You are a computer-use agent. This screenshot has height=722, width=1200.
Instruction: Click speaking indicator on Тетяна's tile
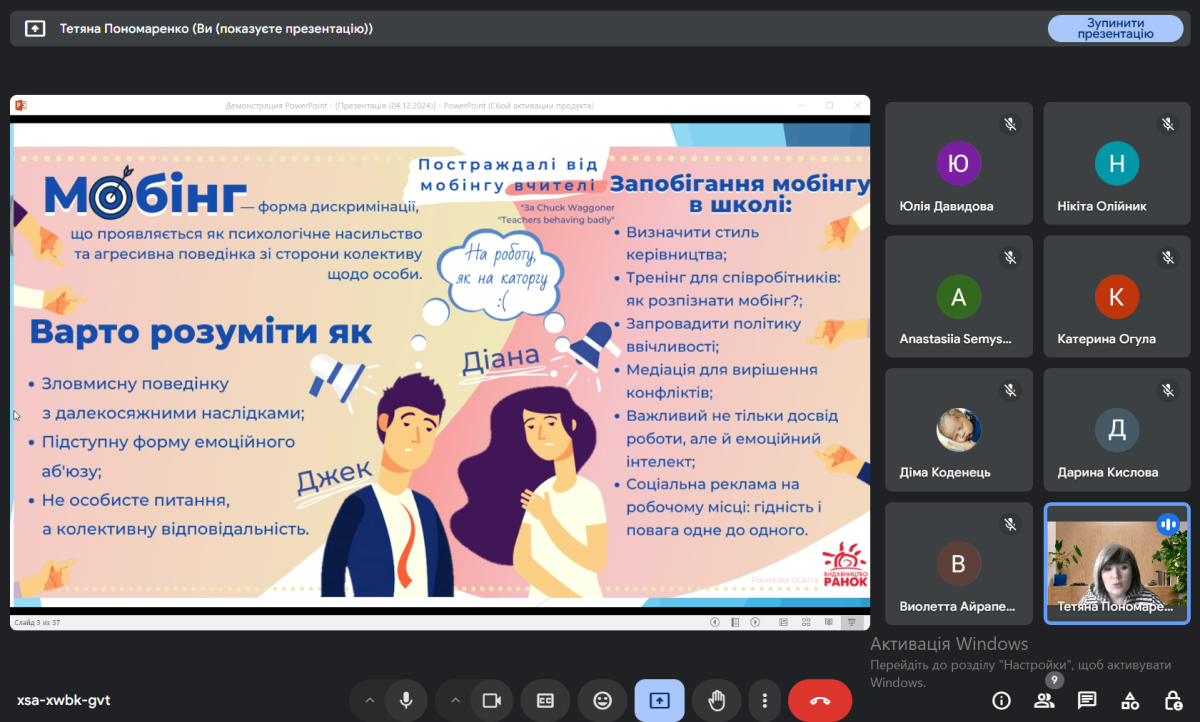[1167, 524]
